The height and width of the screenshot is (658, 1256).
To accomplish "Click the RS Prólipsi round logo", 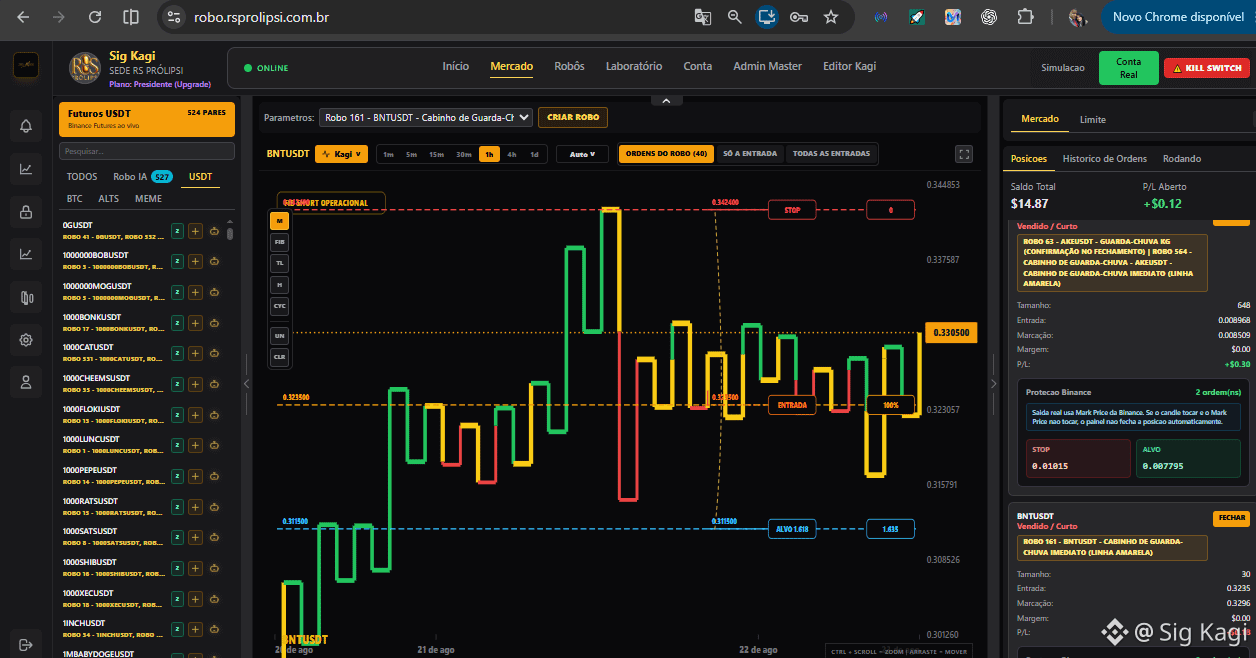I will pos(85,68).
